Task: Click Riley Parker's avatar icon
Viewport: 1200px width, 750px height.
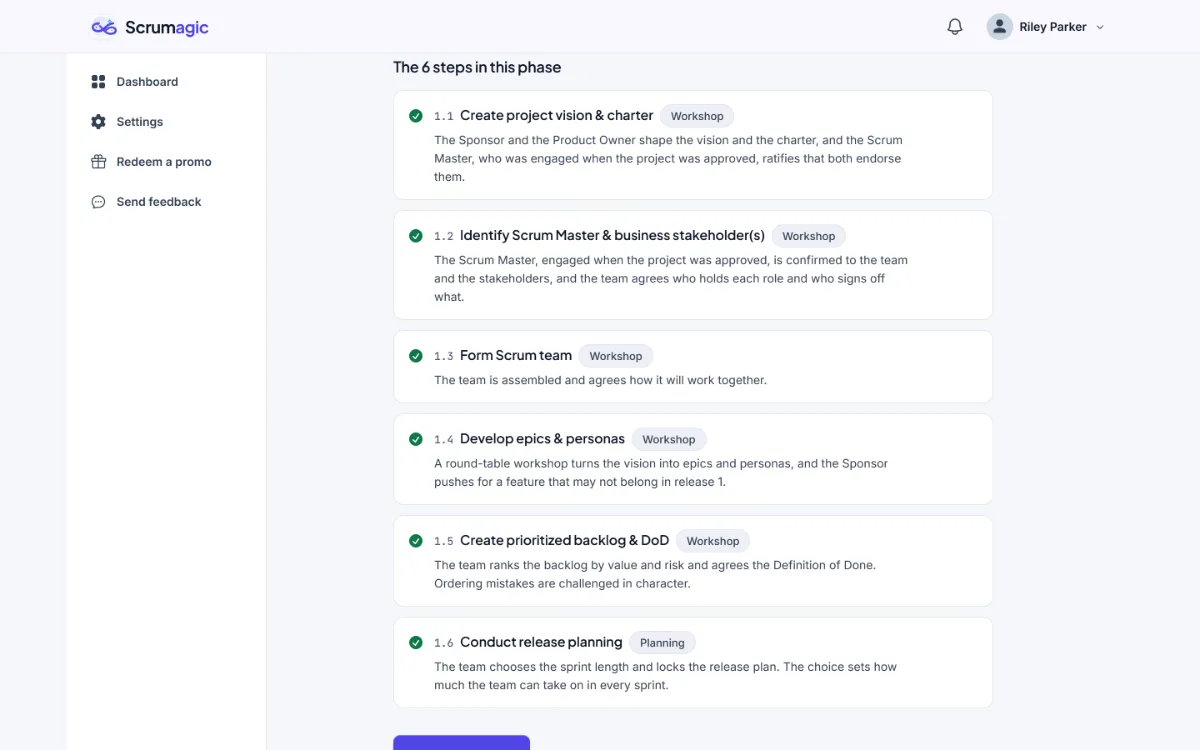Action: pyautogui.click(x=1000, y=27)
